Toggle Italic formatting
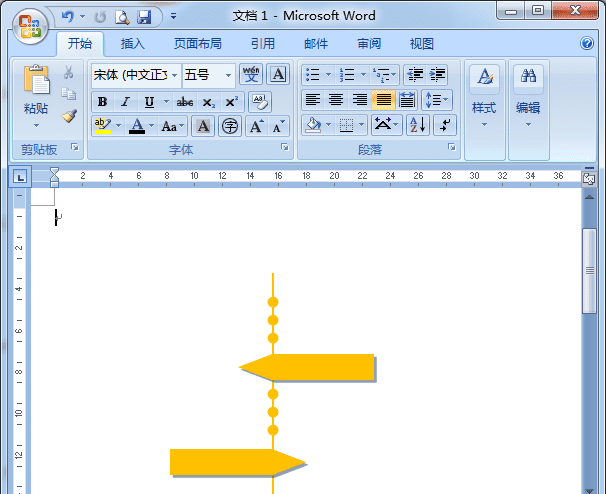Viewport: 606px width, 494px height. click(x=125, y=102)
